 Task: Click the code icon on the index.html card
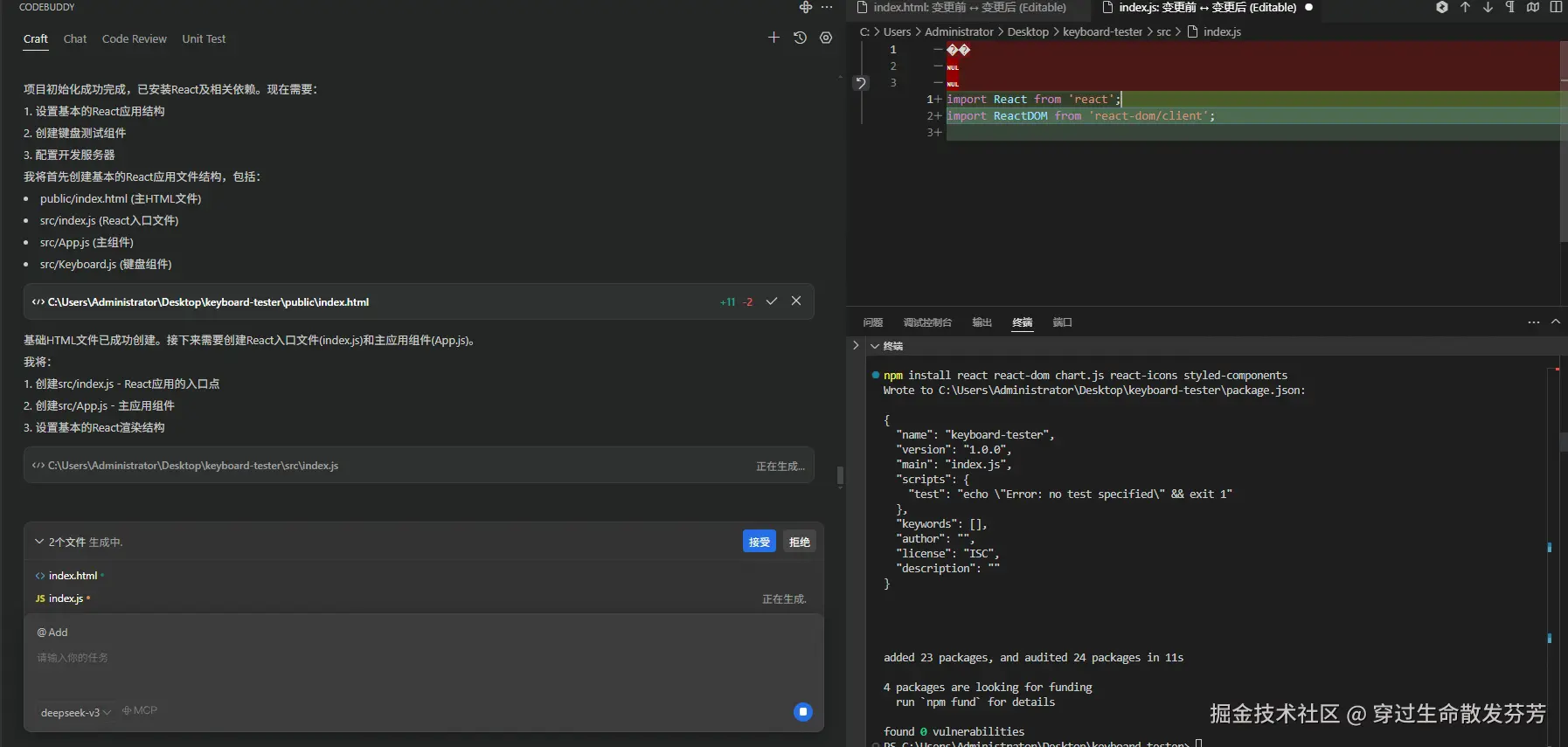click(38, 301)
